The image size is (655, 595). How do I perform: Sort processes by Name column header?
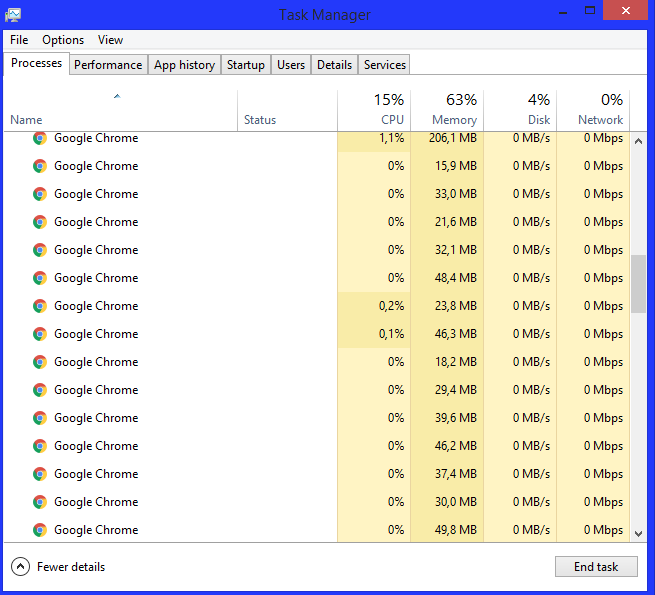[x=120, y=111]
